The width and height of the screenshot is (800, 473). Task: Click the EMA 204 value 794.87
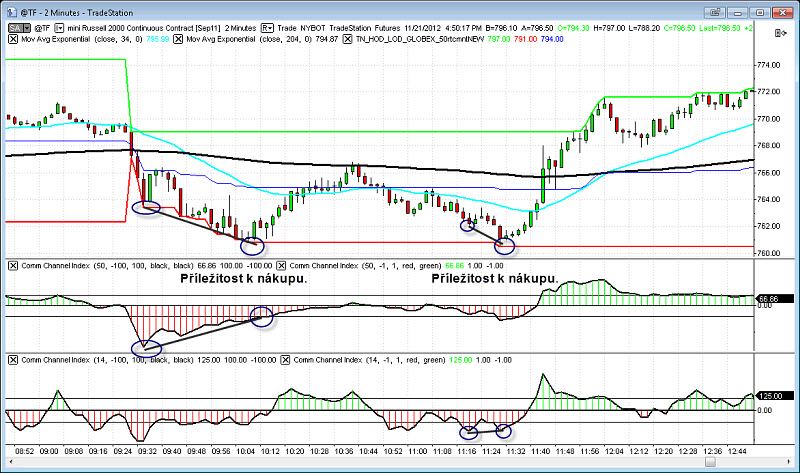[x=327, y=39]
